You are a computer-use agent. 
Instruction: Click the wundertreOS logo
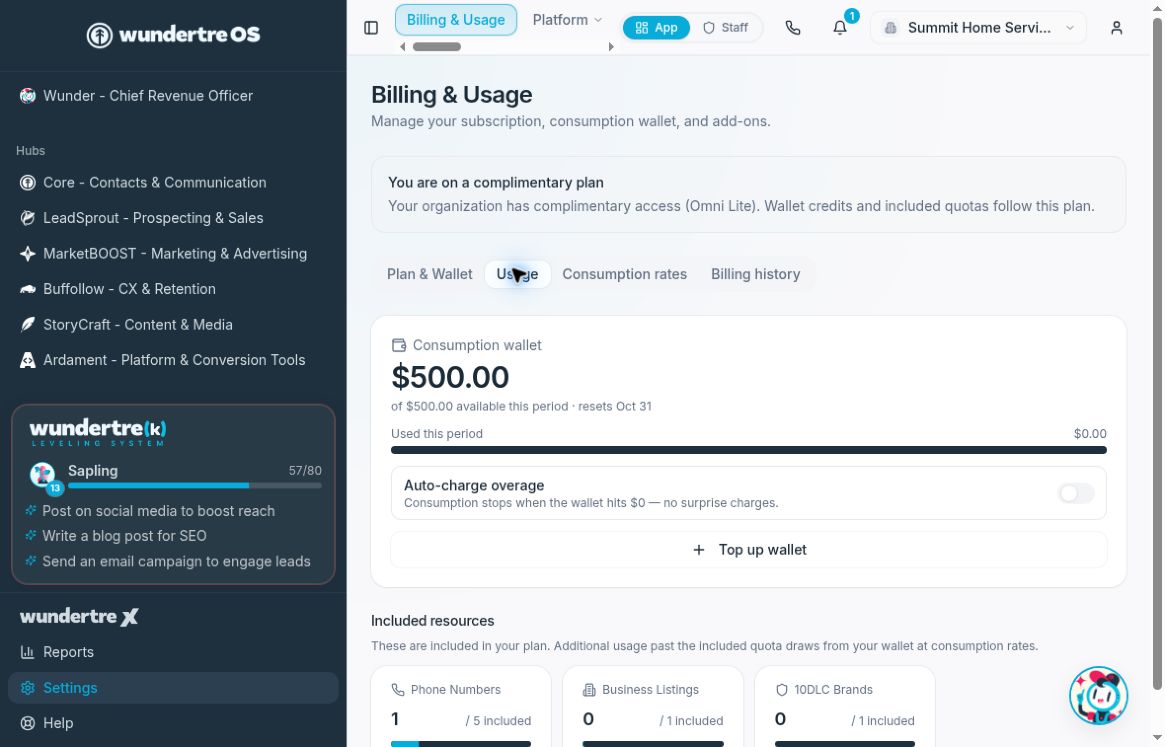(173, 34)
